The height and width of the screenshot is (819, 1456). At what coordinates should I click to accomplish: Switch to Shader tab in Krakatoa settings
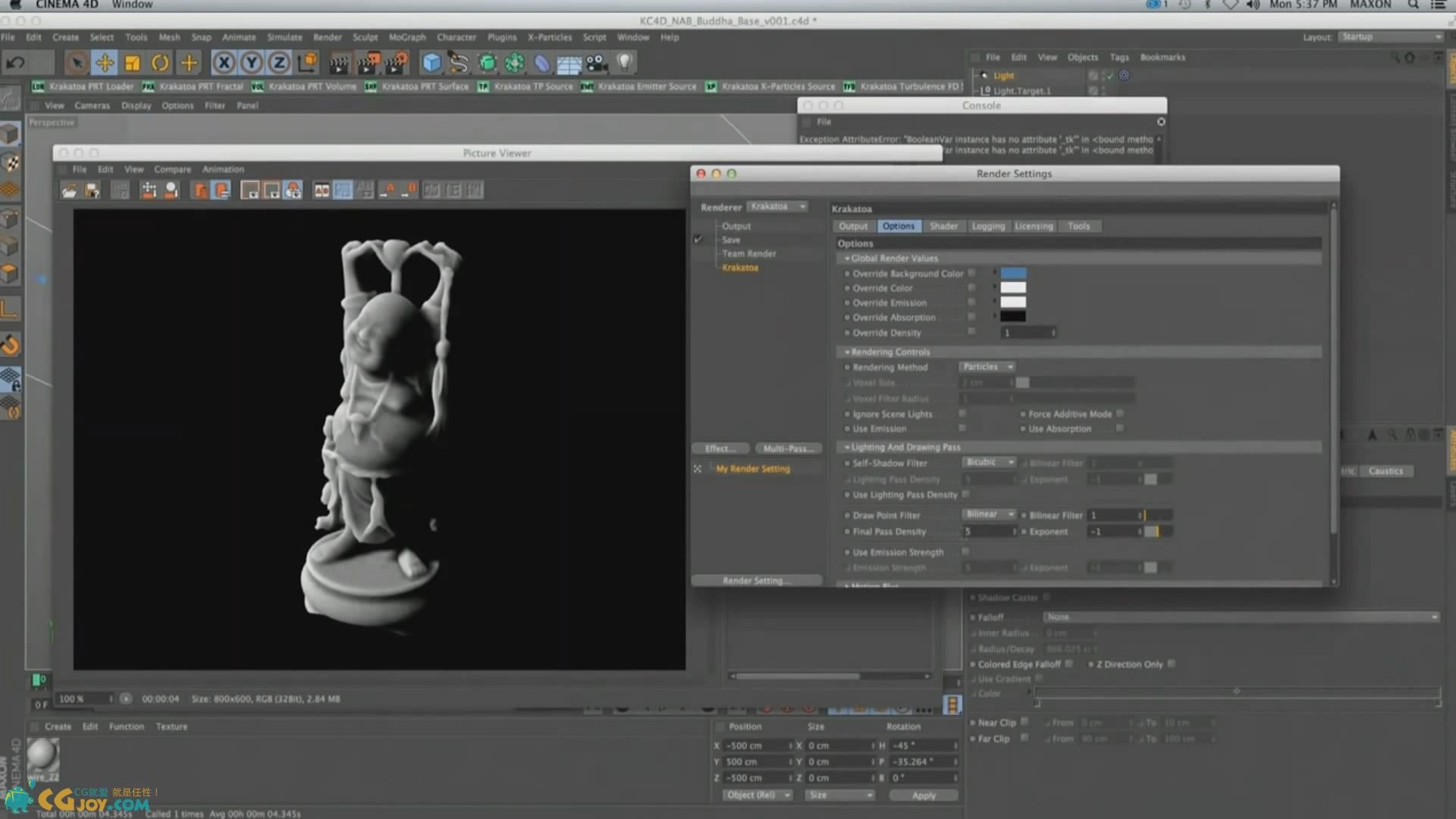(x=943, y=226)
